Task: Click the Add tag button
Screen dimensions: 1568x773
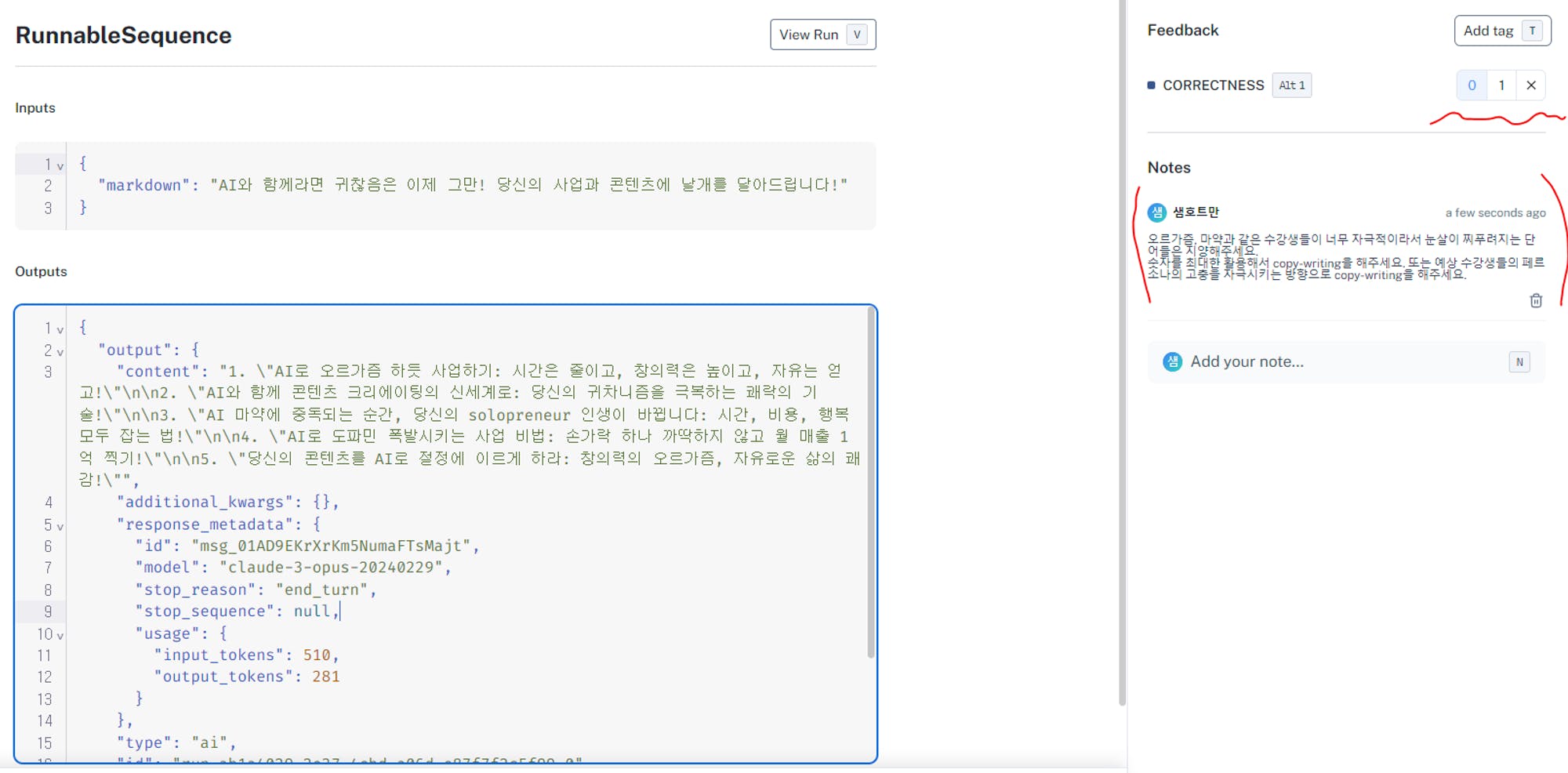Action: click(x=1502, y=31)
